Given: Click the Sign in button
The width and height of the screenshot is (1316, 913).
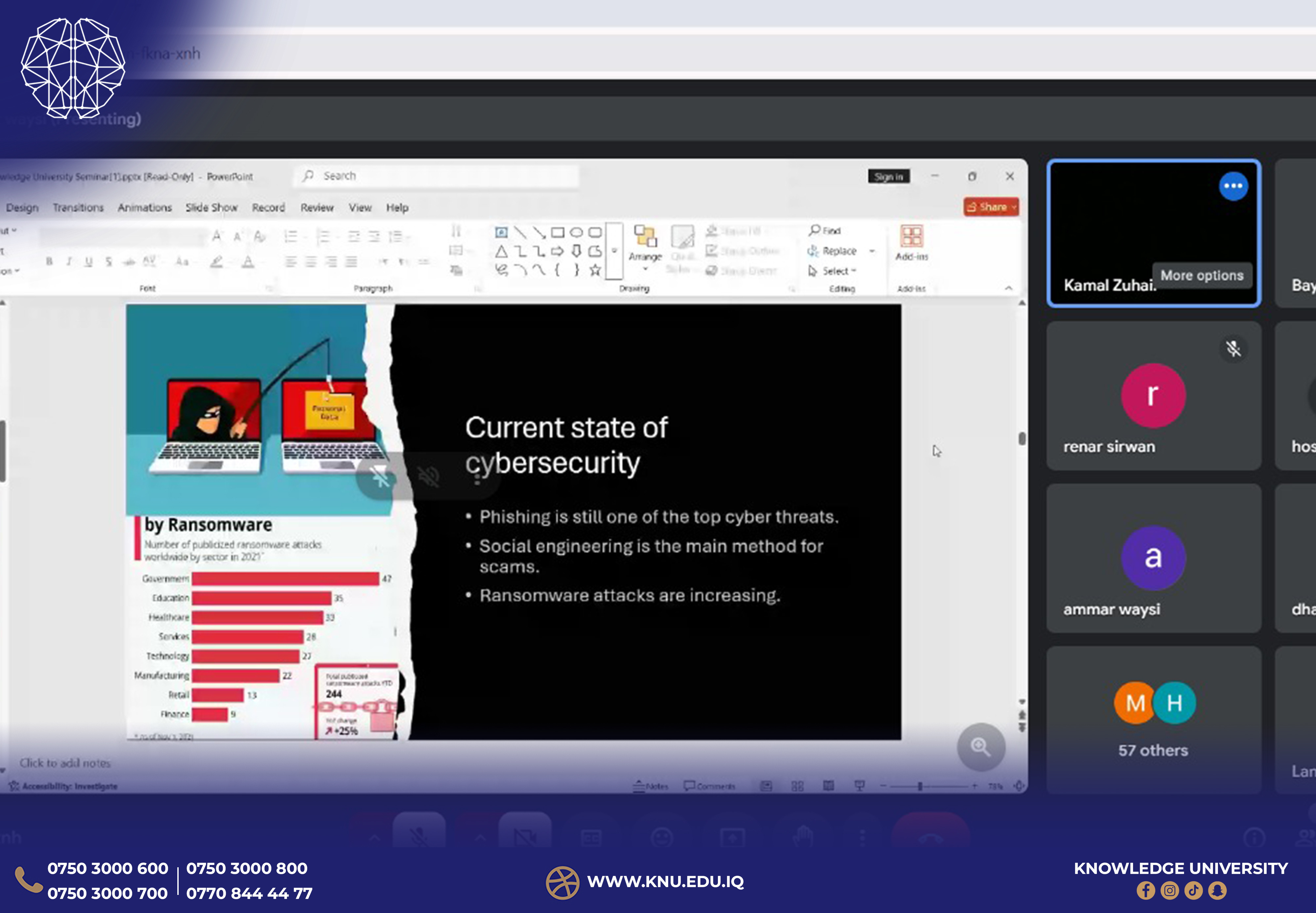Looking at the screenshot, I should pos(889,177).
